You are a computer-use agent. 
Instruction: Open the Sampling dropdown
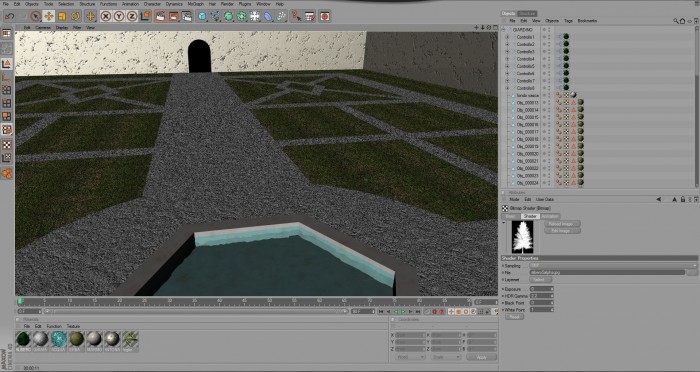[x=613, y=266]
